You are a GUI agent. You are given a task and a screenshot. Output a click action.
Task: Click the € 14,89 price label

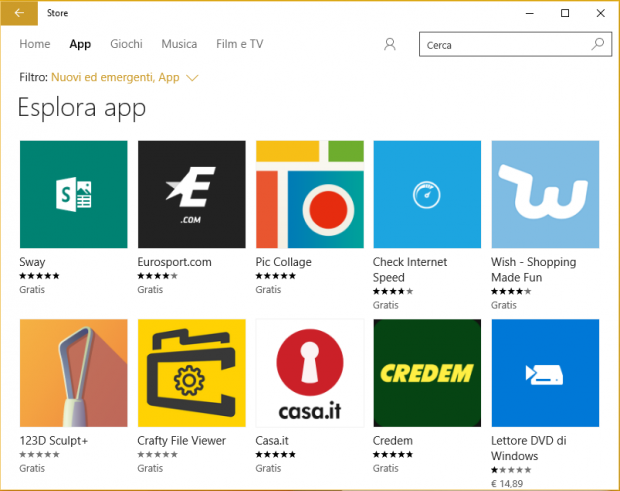pos(507,483)
